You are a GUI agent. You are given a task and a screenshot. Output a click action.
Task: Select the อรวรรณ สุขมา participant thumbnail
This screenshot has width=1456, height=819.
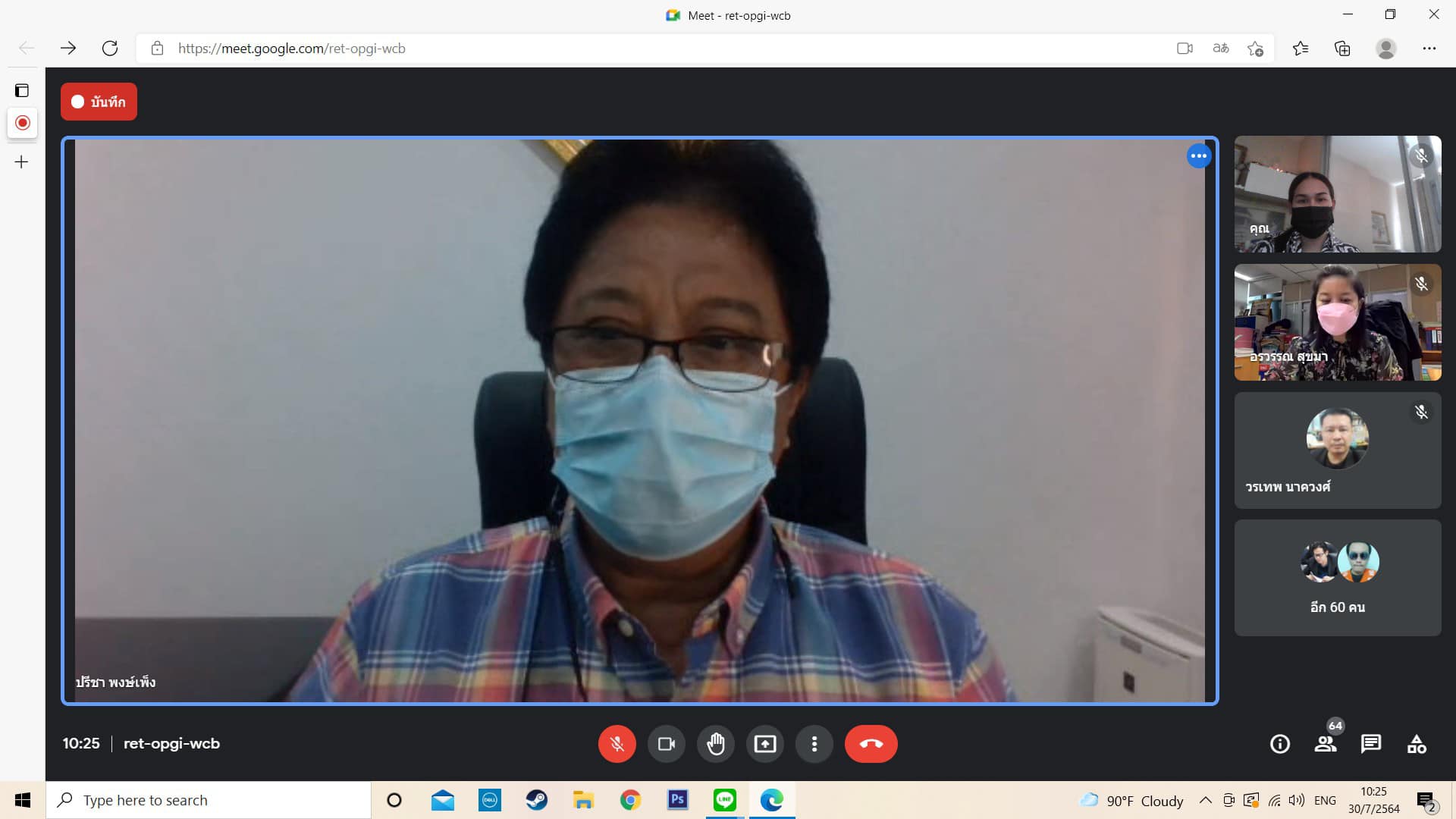[x=1337, y=322]
